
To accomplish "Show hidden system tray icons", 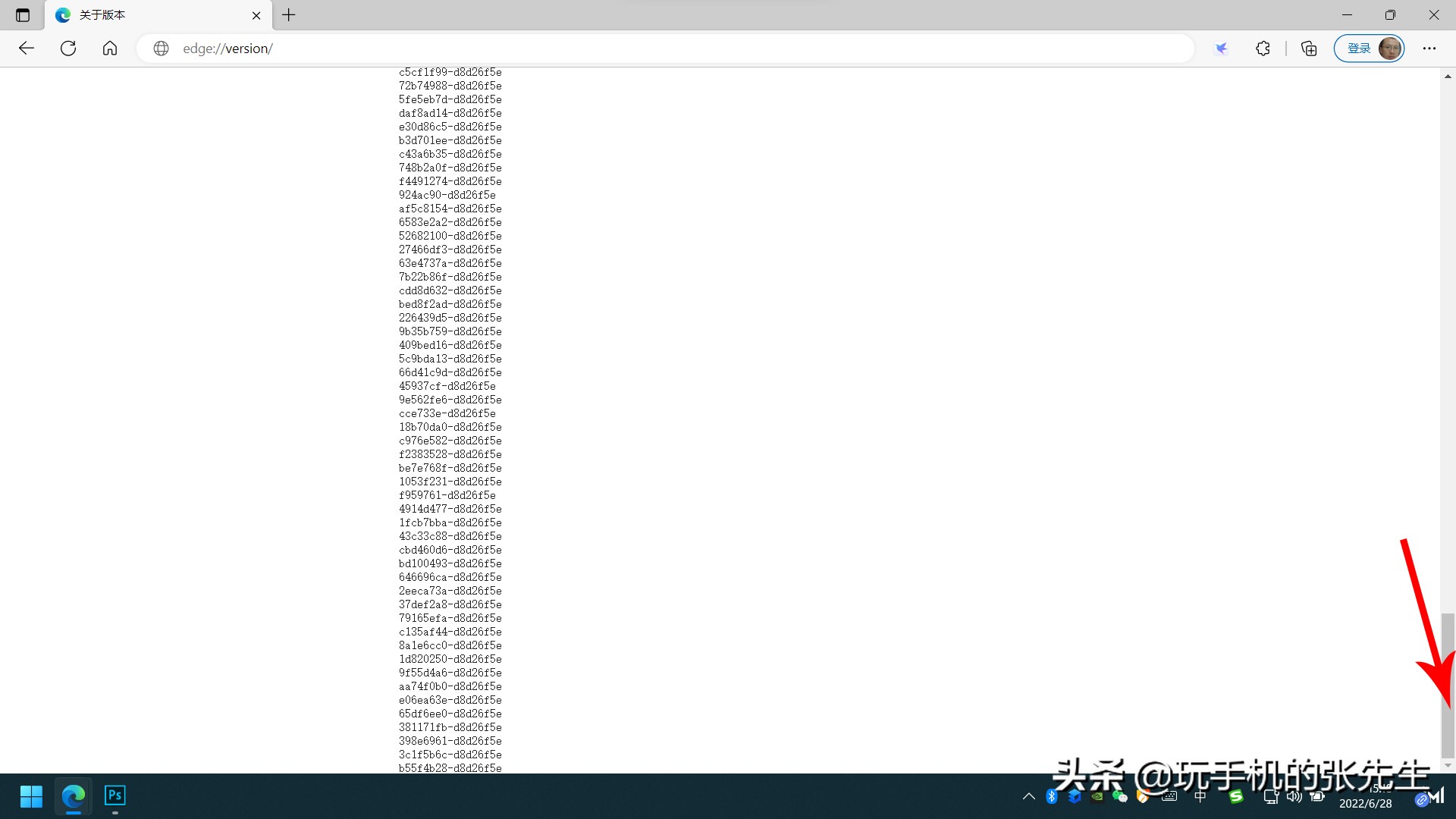I will click(1028, 796).
